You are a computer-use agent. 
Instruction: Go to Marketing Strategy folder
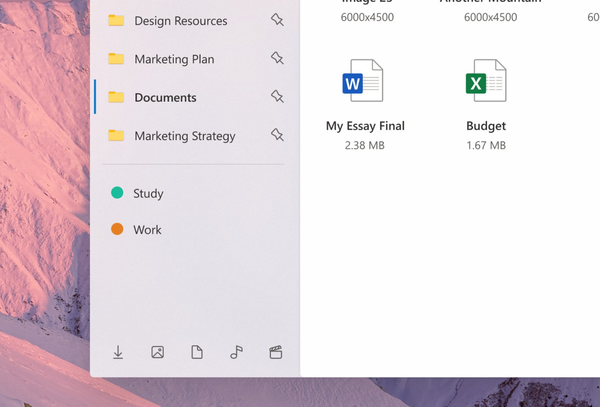point(184,136)
